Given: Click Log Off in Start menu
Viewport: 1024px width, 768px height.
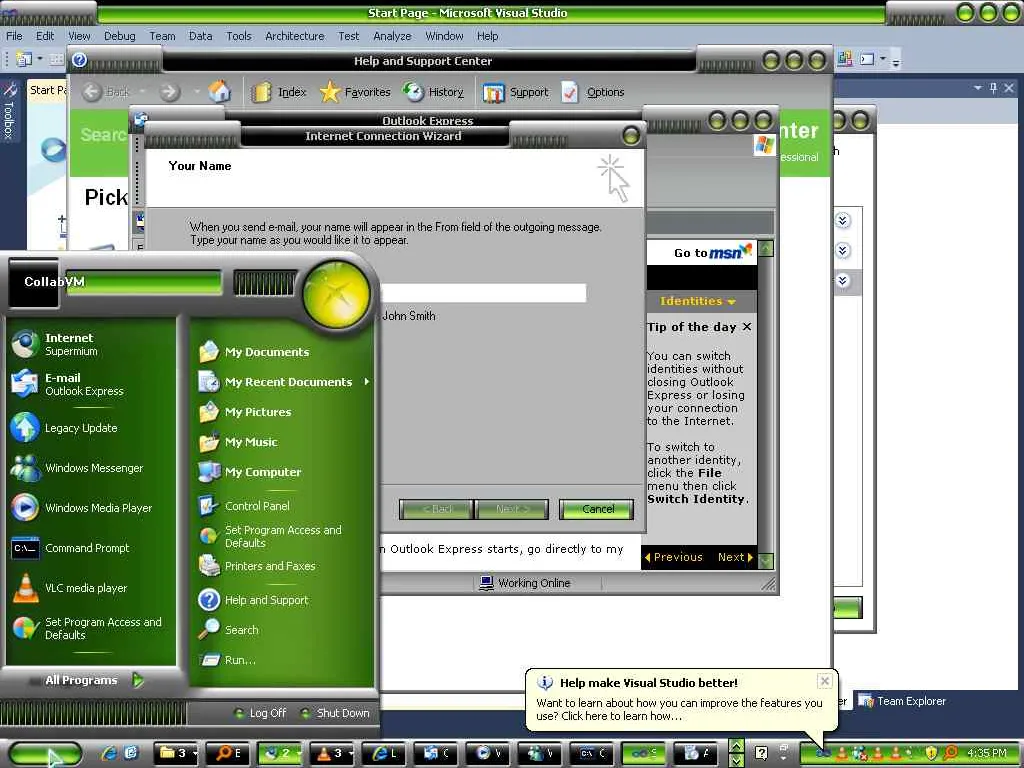Looking at the screenshot, I should click(x=261, y=713).
